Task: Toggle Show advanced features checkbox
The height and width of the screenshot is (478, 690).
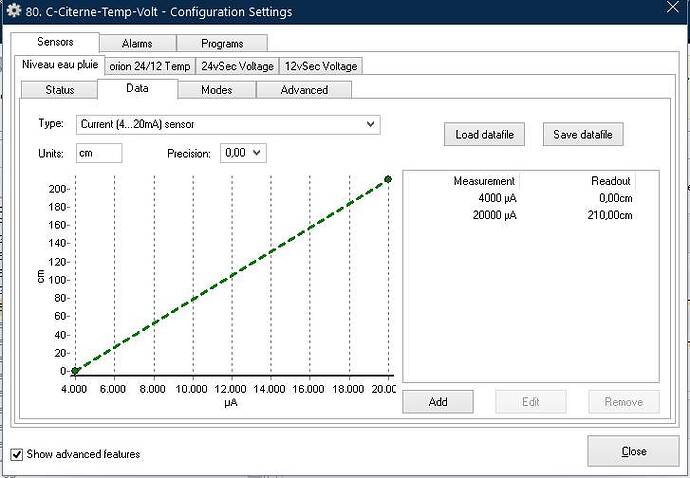Action: coord(17,454)
